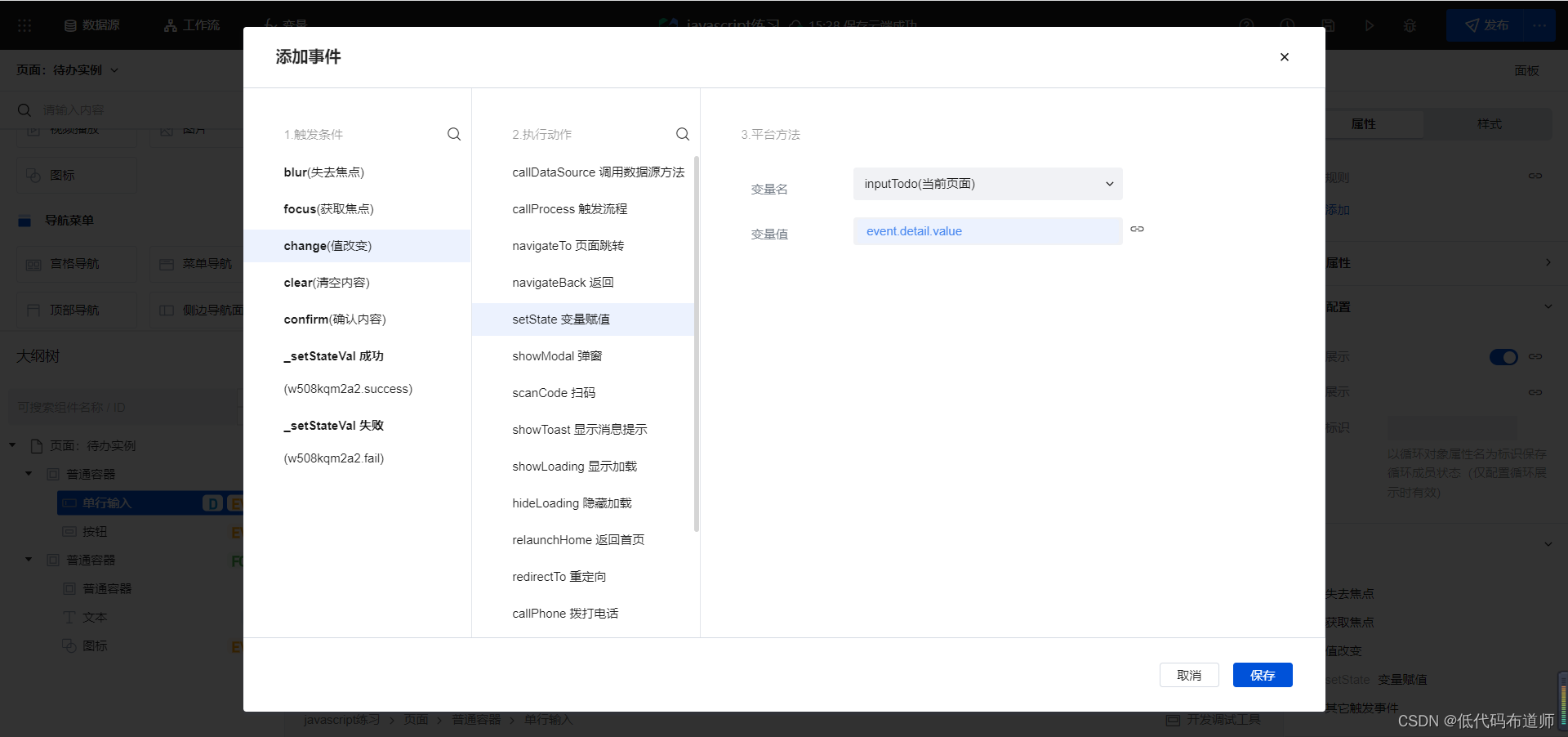The width and height of the screenshot is (1568, 737).
Task: Click the more options button beside 发布
Action: (x=1539, y=25)
